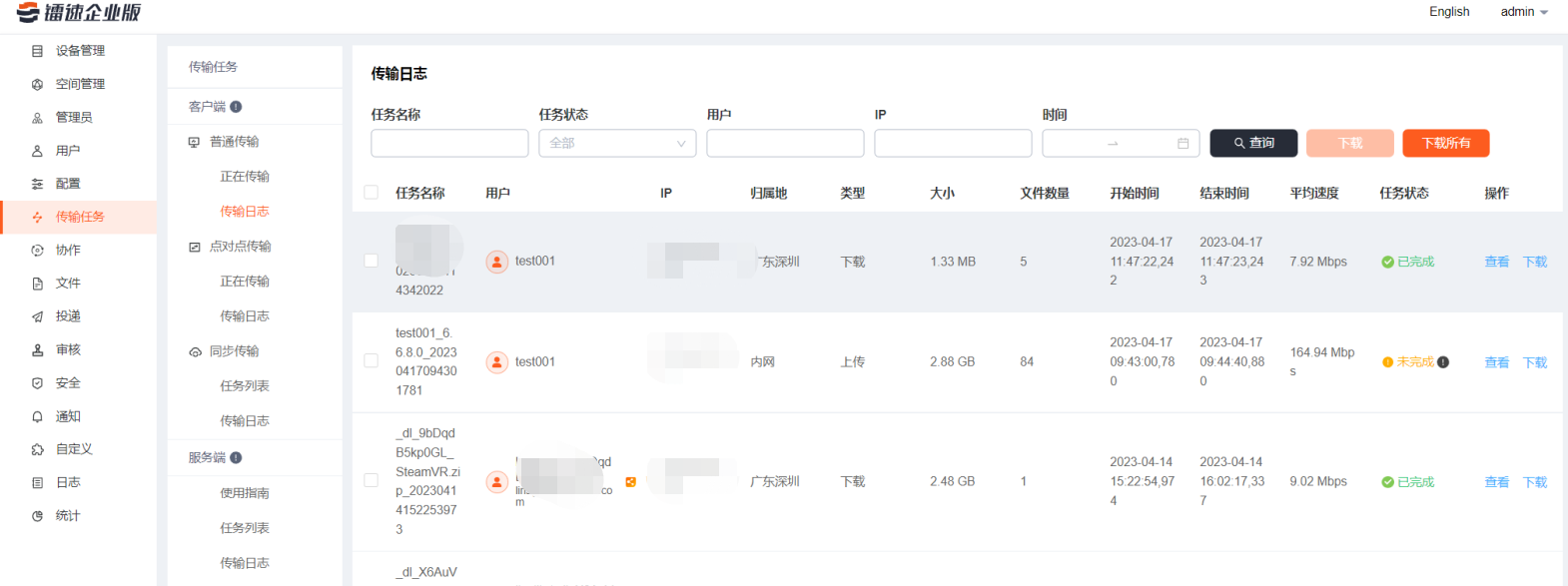1568x586 pixels.
Task: Click test001 avatar in 1.33 MB row
Action: coord(496,262)
